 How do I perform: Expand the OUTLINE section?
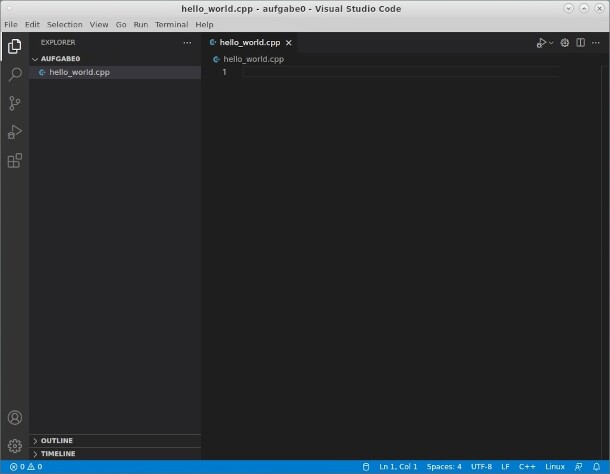[x=115, y=441]
